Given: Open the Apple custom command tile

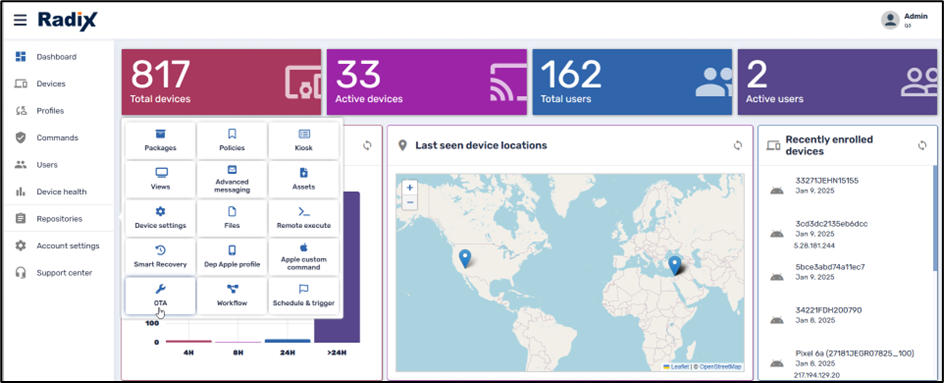Looking at the screenshot, I should [x=303, y=257].
